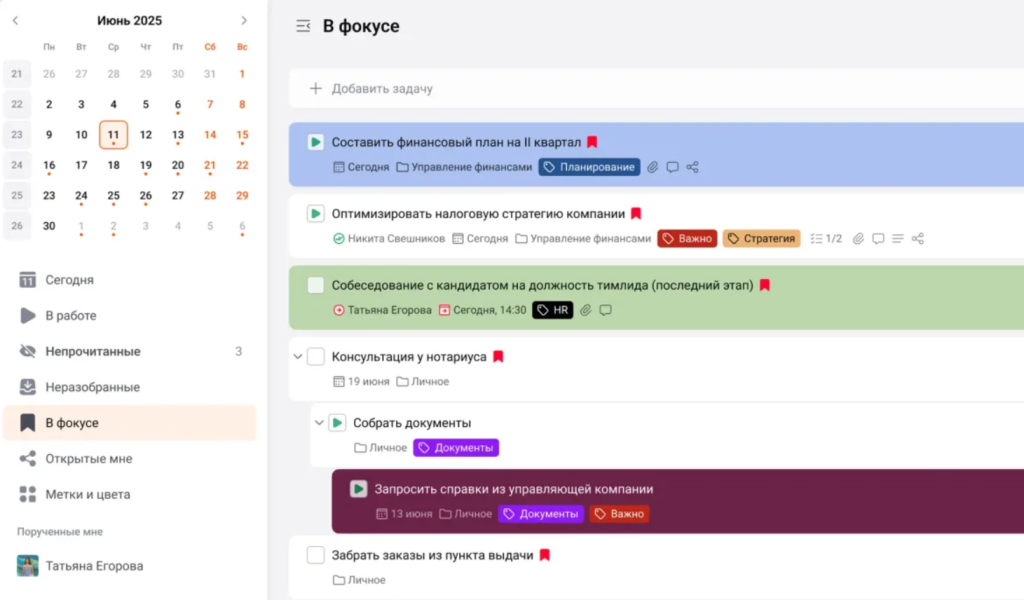The height and width of the screenshot is (600, 1024).
Task: Select В фокусе section in sidebar
Action: 130,423
